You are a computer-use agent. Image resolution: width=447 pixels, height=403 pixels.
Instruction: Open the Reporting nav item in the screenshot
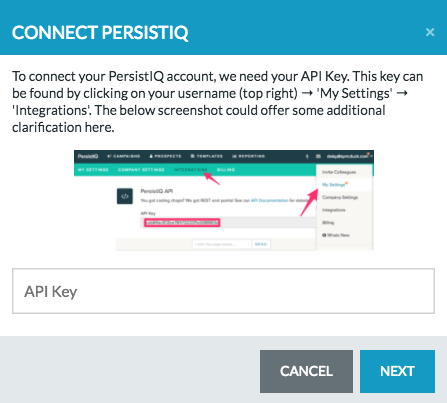tap(249, 156)
